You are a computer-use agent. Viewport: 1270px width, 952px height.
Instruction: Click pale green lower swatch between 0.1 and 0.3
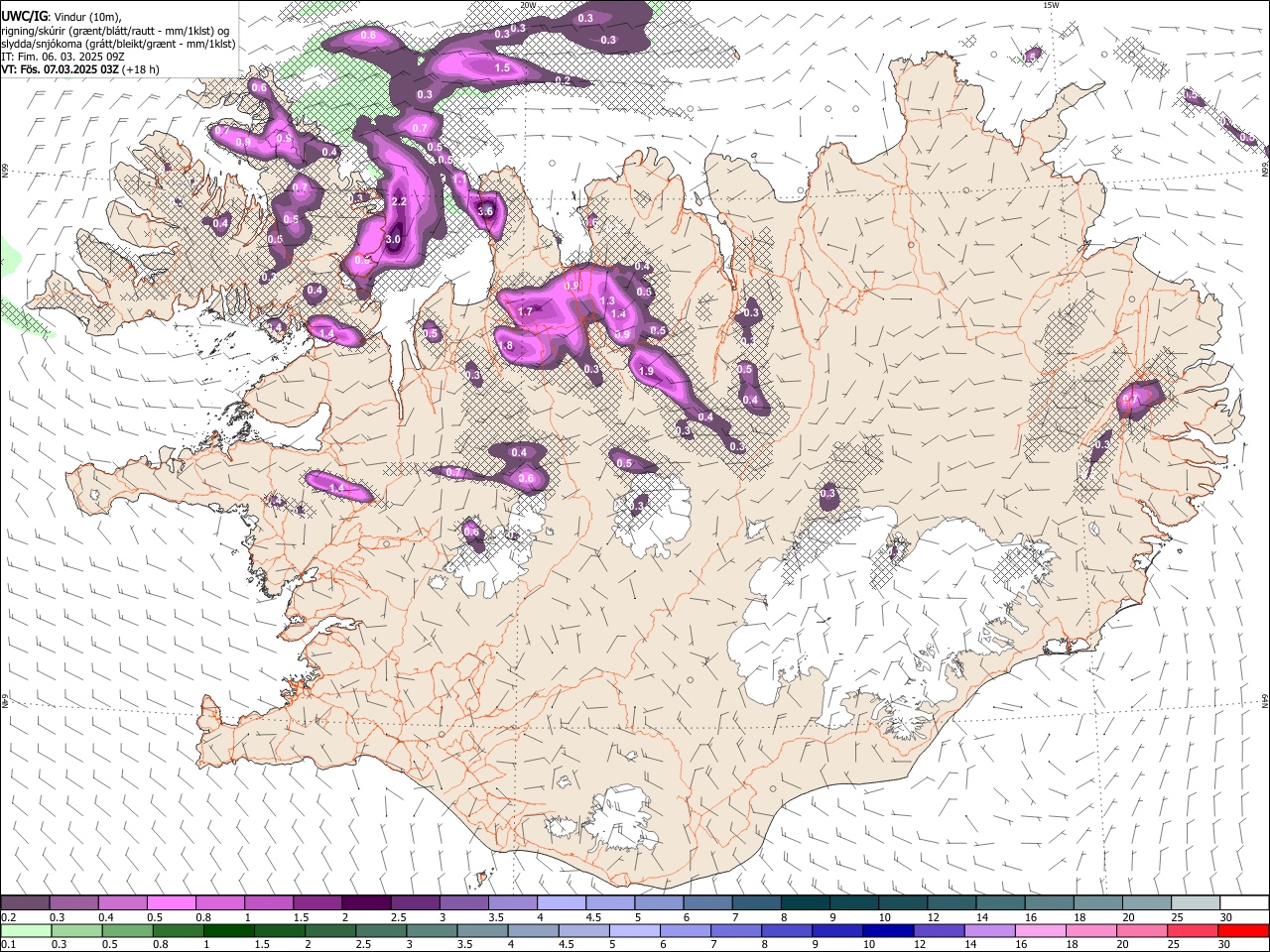[x=27, y=931]
